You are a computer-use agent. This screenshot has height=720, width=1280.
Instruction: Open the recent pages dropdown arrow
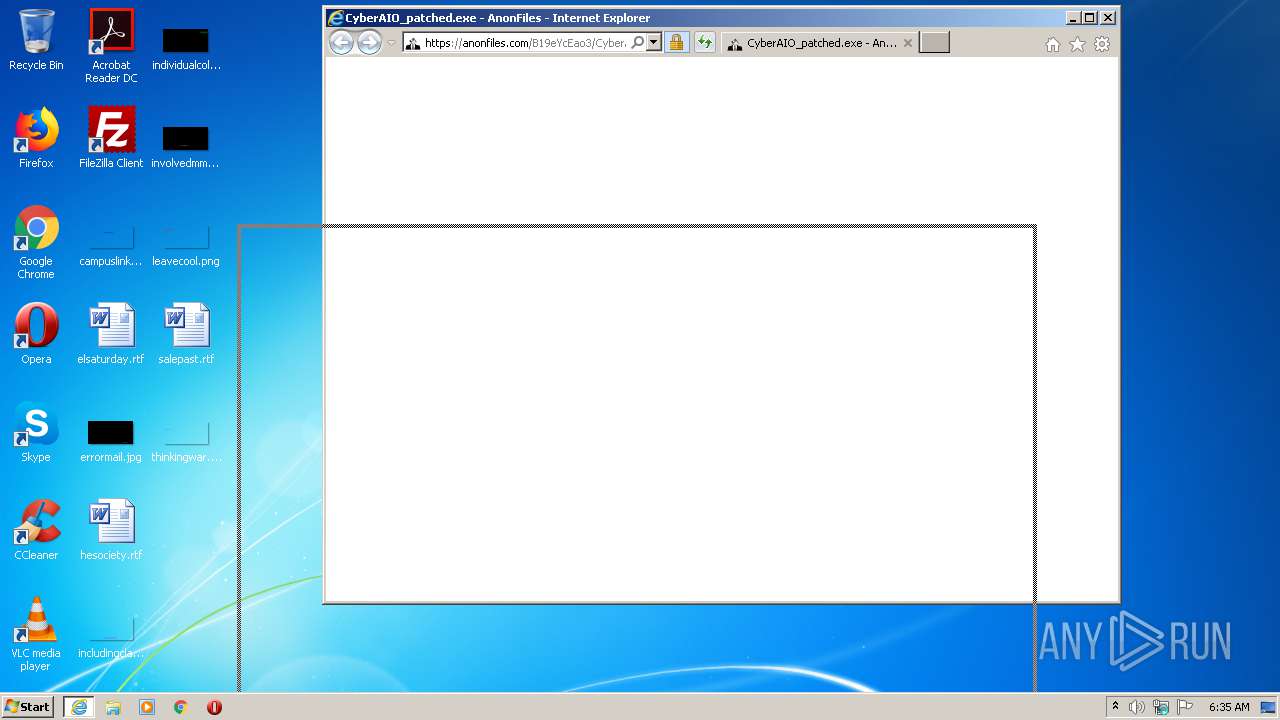click(x=391, y=43)
